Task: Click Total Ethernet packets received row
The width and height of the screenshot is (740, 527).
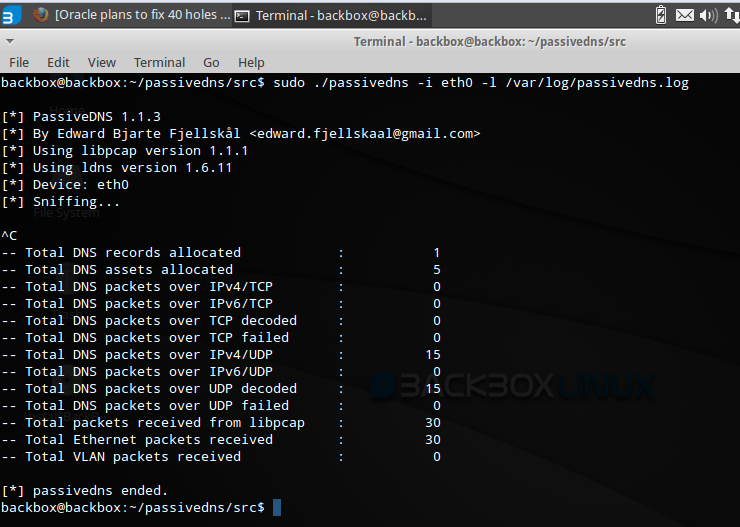Action: tap(221, 439)
